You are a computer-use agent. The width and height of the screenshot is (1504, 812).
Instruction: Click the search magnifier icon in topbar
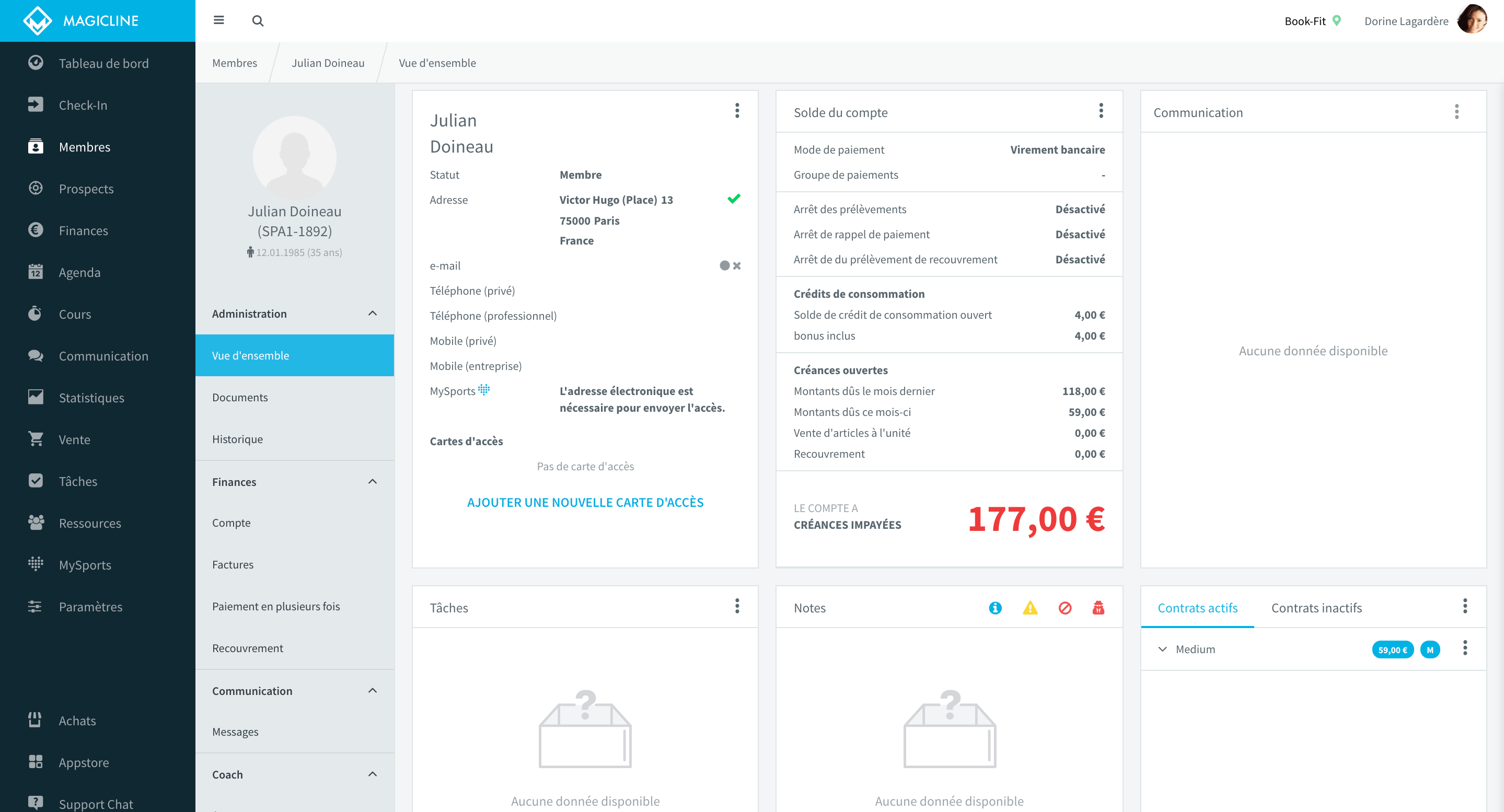[x=258, y=20]
